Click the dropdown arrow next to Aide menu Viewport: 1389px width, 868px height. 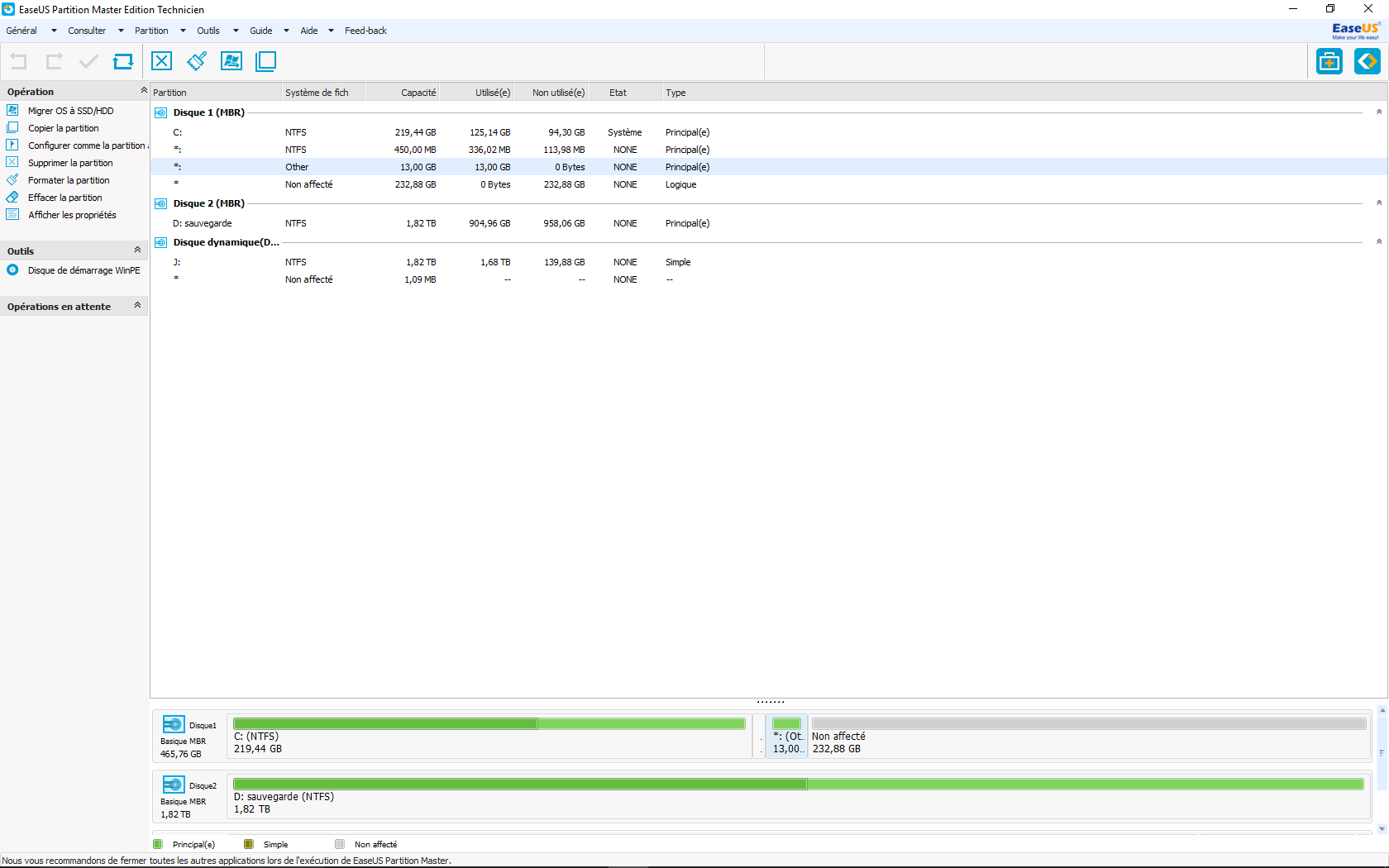331,31
